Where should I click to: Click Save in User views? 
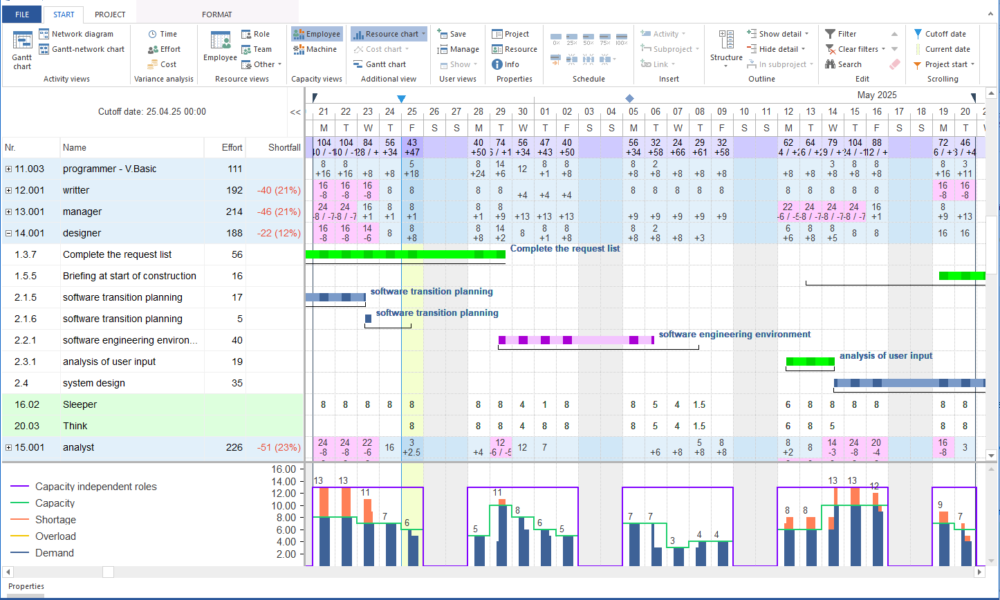tap(450, 34)
